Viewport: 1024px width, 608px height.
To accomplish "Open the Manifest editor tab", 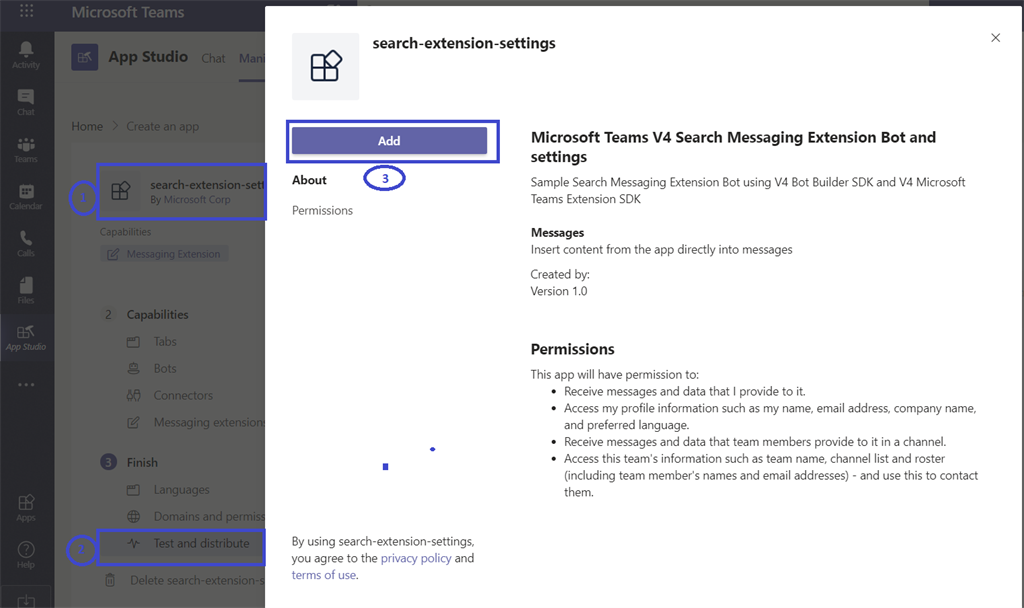I will (253, 58).
